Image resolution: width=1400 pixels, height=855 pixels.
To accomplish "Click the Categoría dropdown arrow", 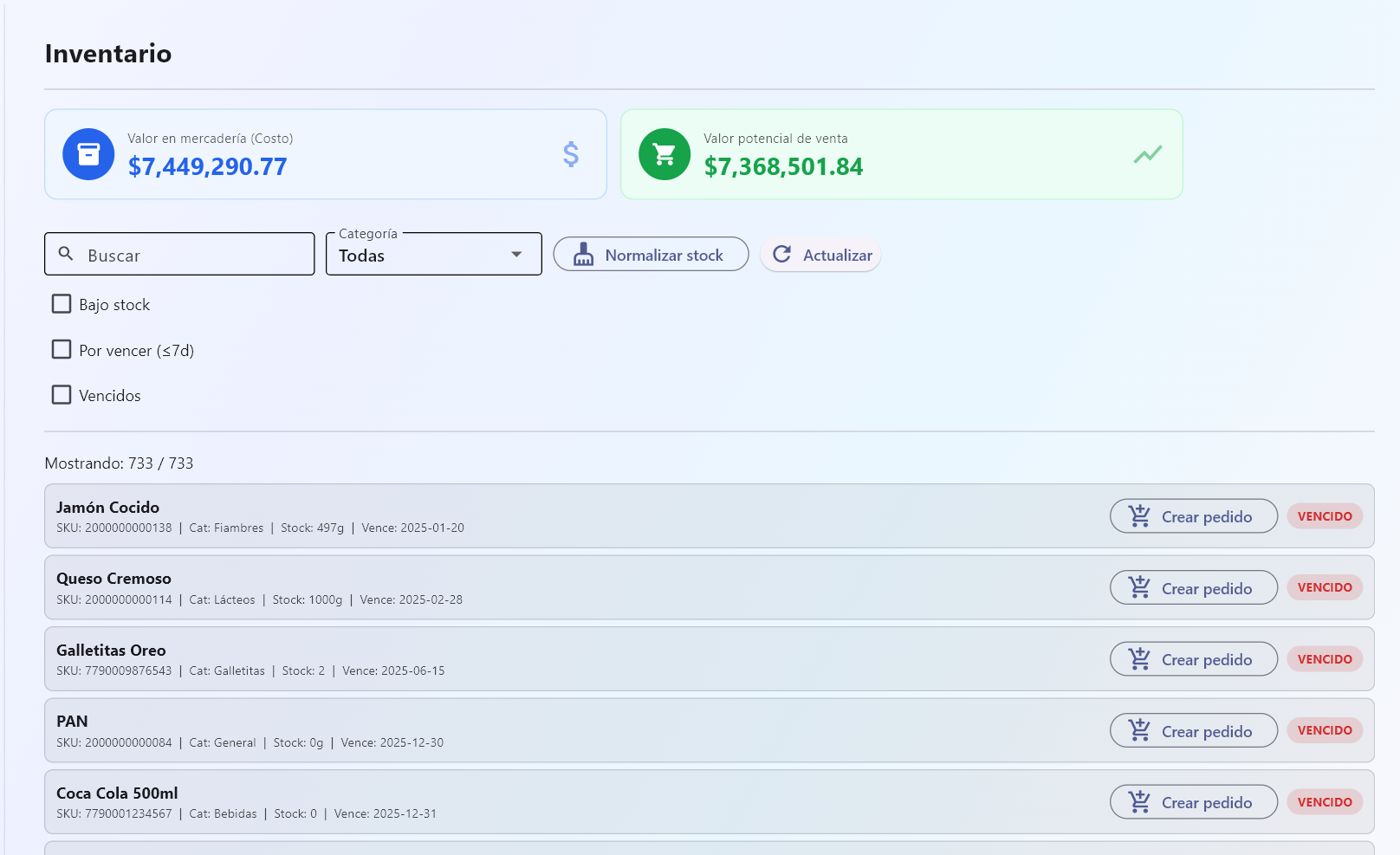I will [516, 255].
